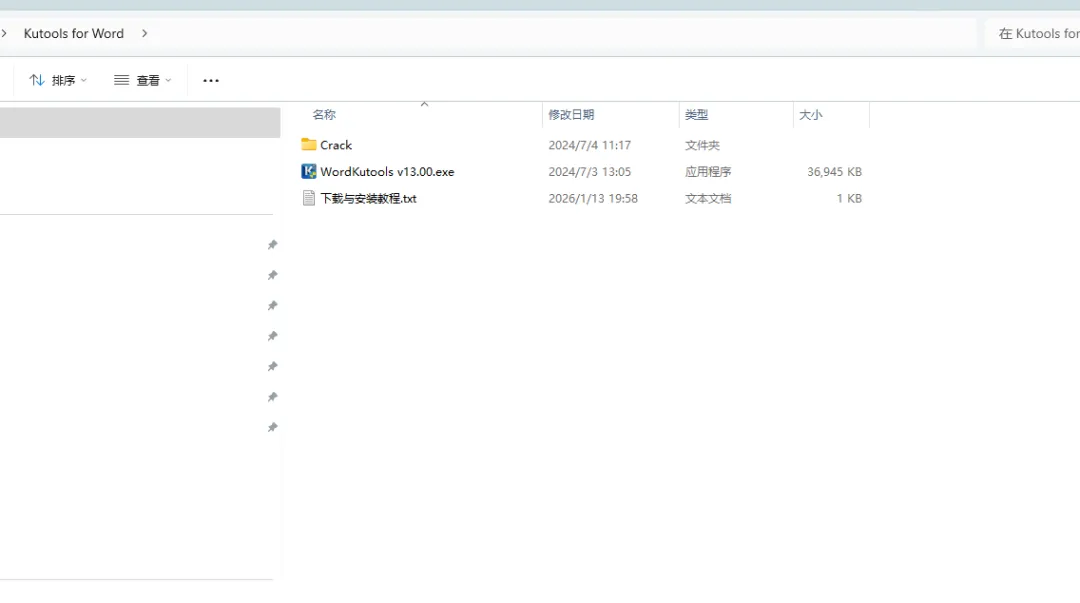Image resolution: width=1080 pixels, height=603 pixels.
Task: Sort by 类型 column header
Action: pyautogui.click(x=696, y=114)
